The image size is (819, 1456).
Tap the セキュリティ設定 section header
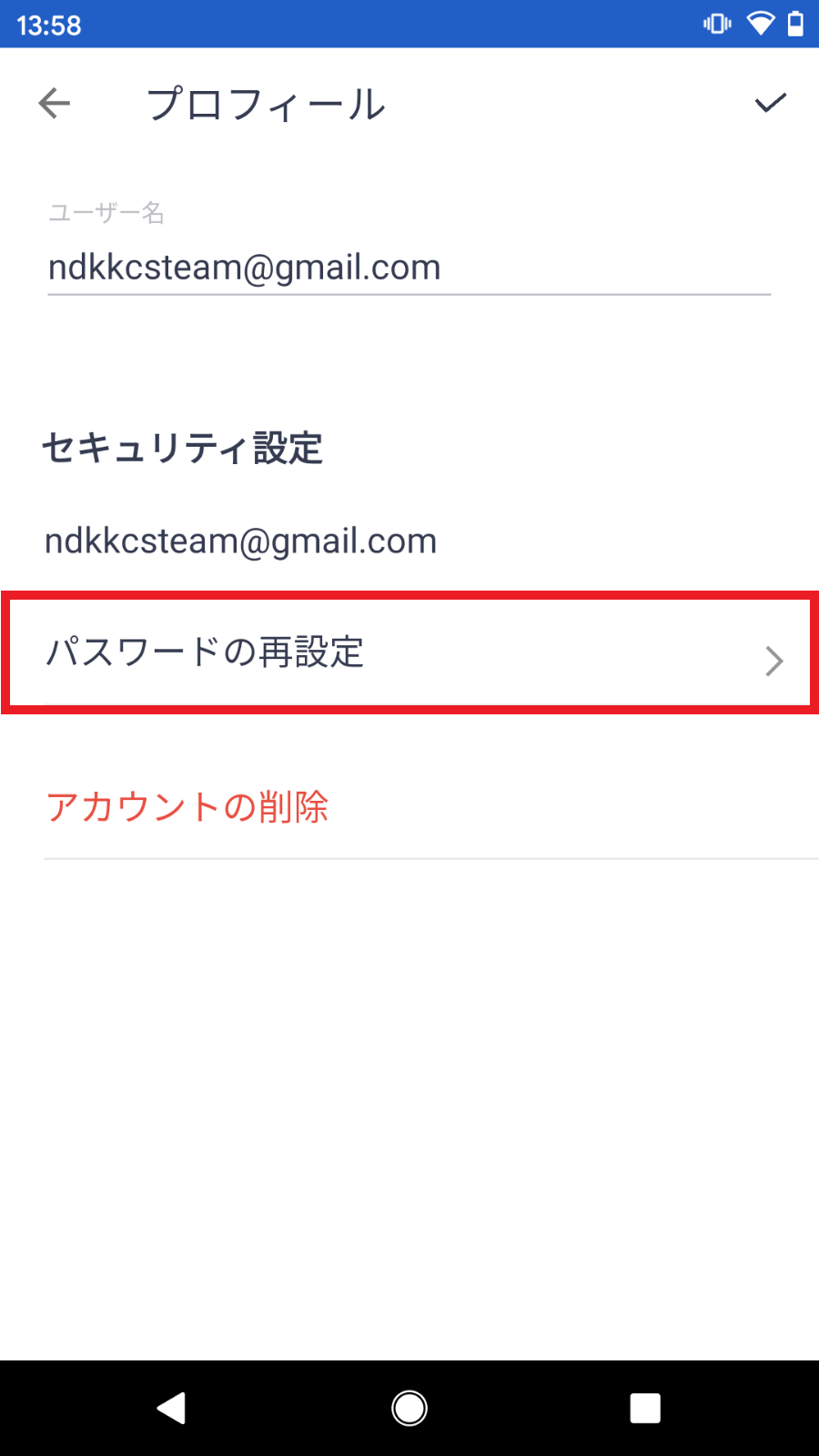pyautogui.click(x=183, y=449)
